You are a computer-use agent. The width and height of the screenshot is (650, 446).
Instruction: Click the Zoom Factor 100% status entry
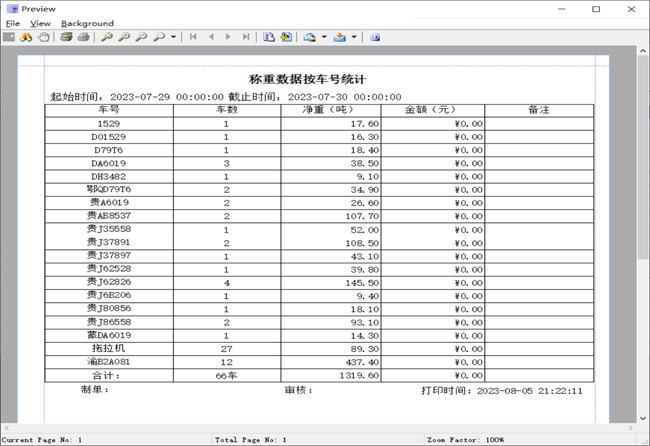pyautogui.click(x=466, y=440)
